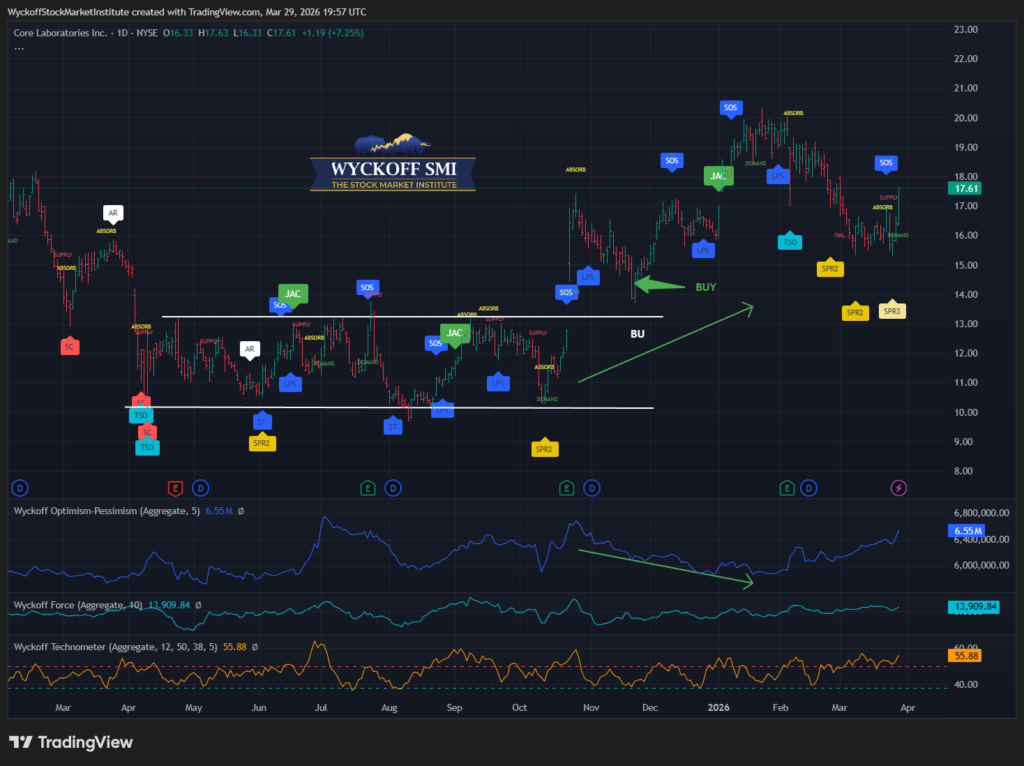Click the cyan 13,909.84 value label
This screenshot has height=766, width=1024.
[972, 607]
